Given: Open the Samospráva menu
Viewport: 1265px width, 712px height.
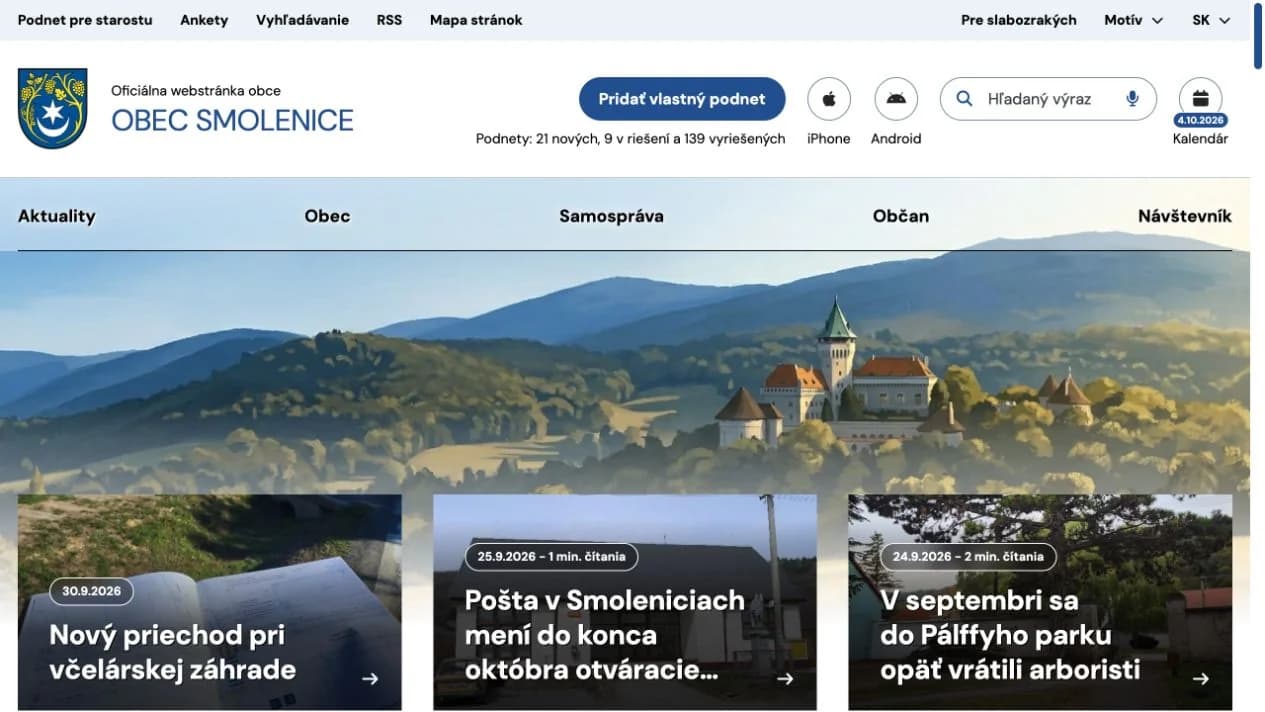Looking at the screenshot, I should tap(611, 216).
